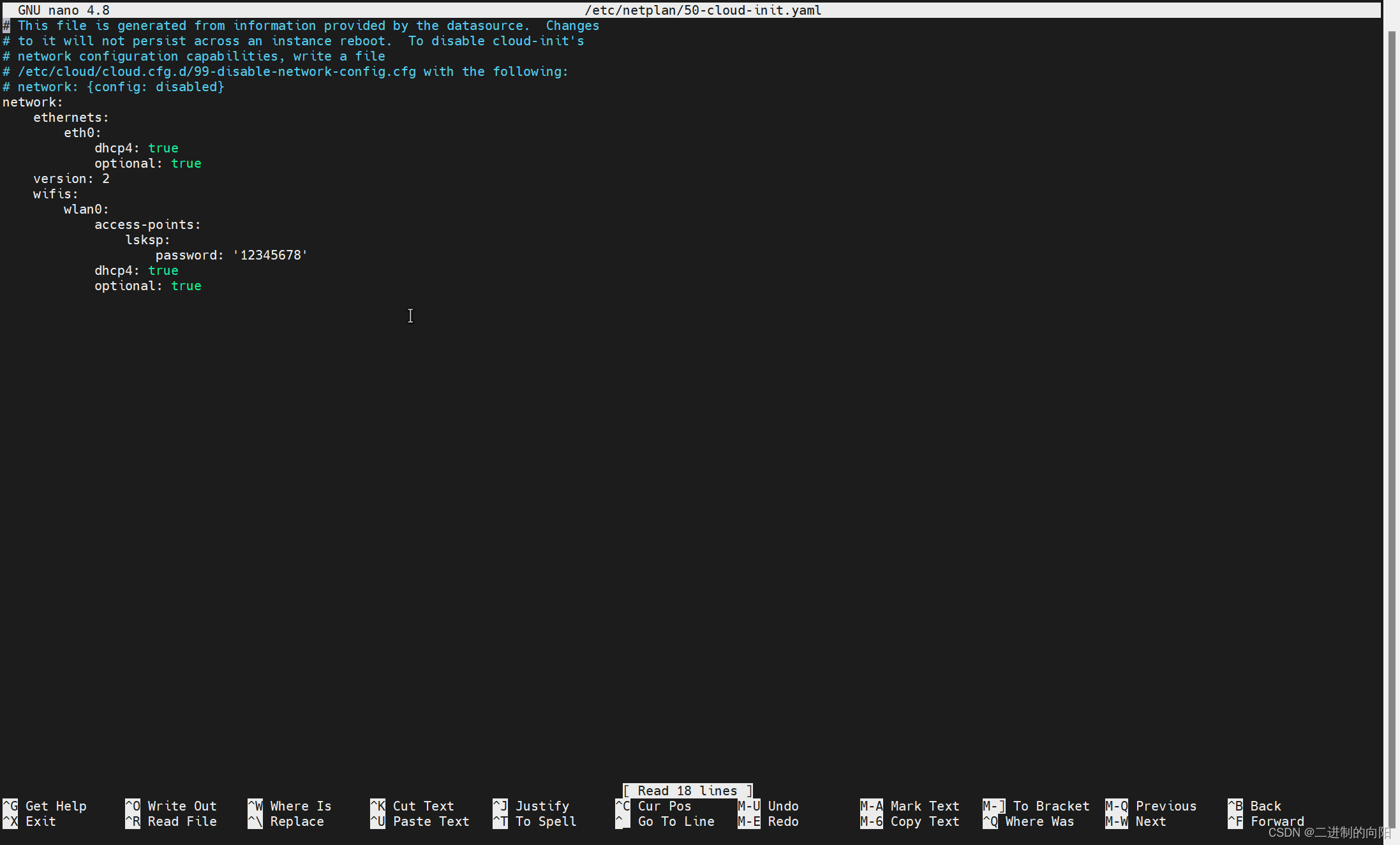Click the '^O Write Out' shortcut label

click(x=171, y=806)
